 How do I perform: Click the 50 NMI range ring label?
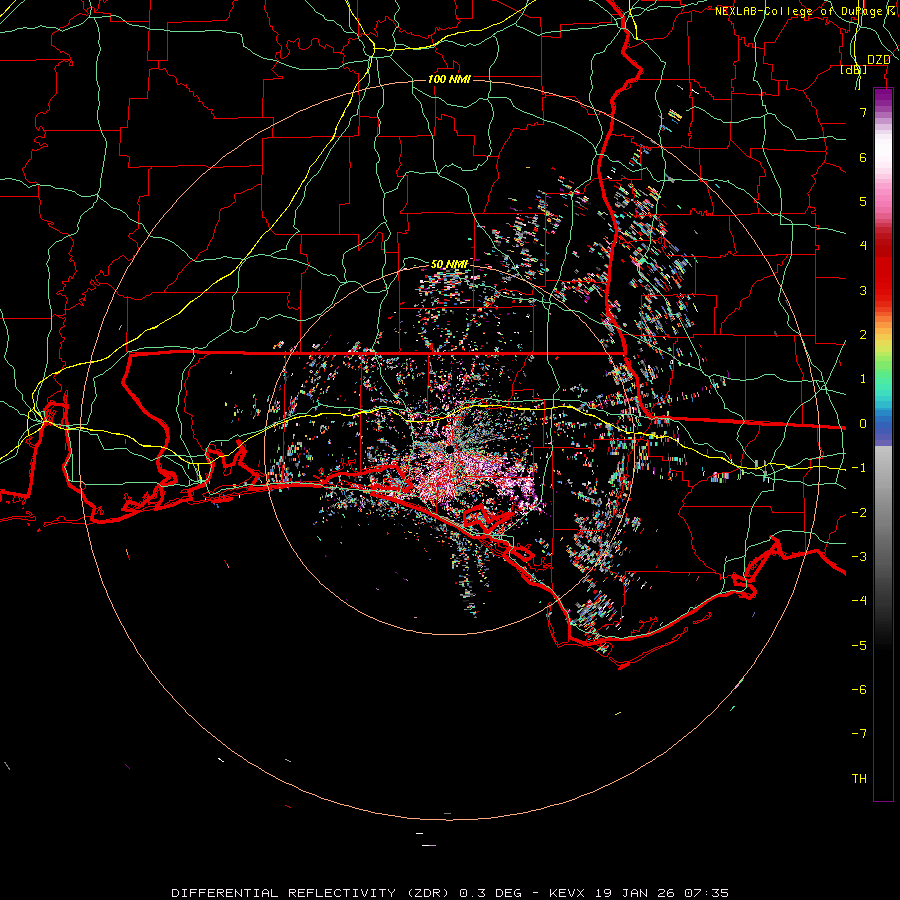tap(449, 264)
